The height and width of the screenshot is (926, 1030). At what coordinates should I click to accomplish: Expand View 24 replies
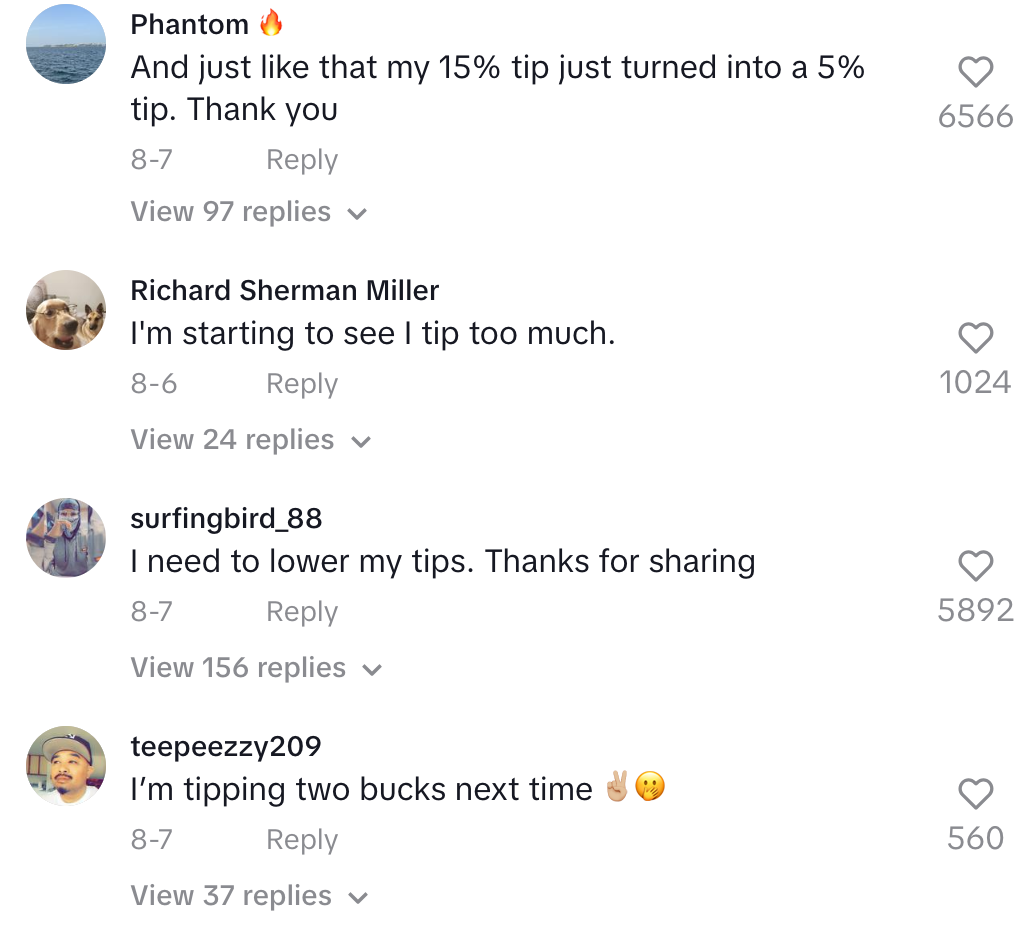click(250, 440)
